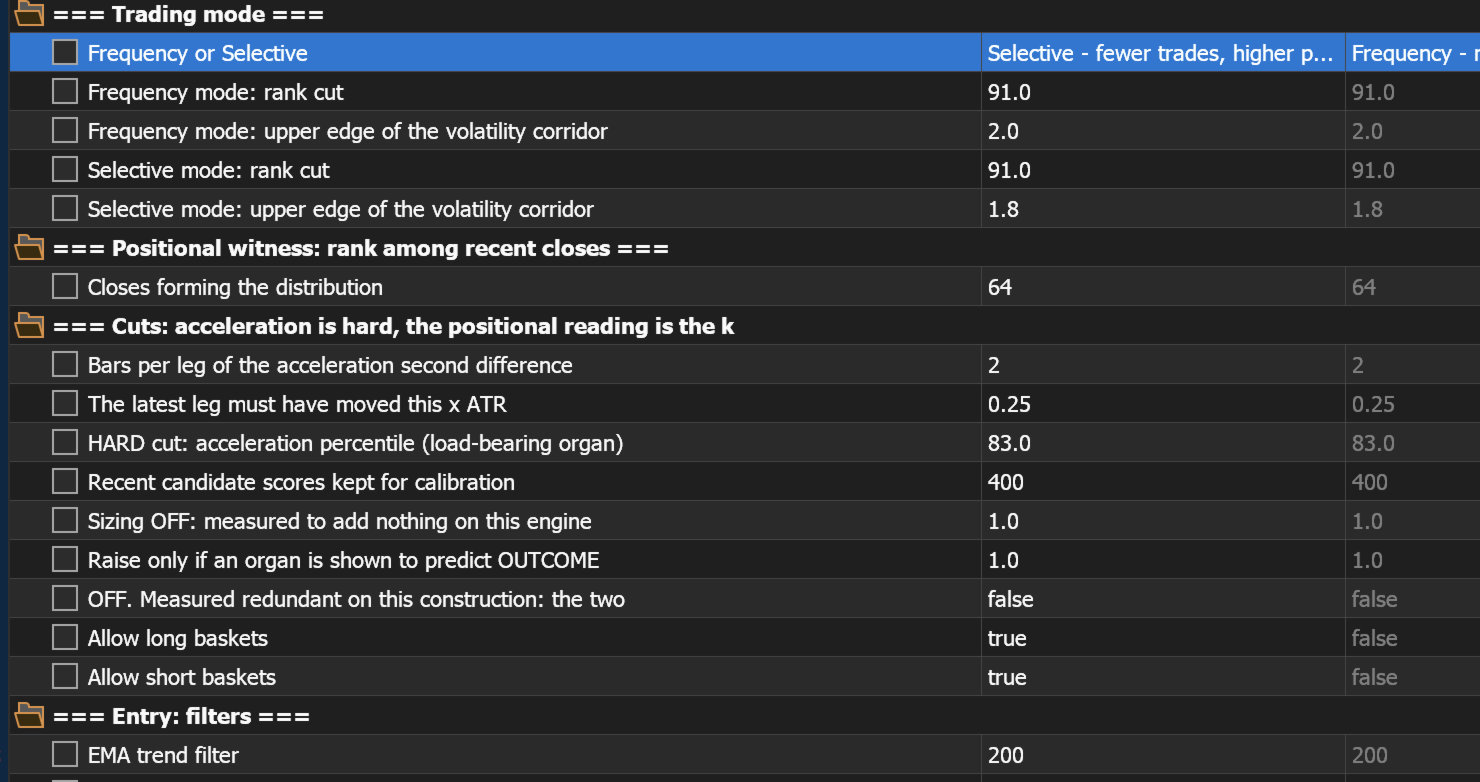Click the 'Allow long baskets' label

[x=178, y=638]
